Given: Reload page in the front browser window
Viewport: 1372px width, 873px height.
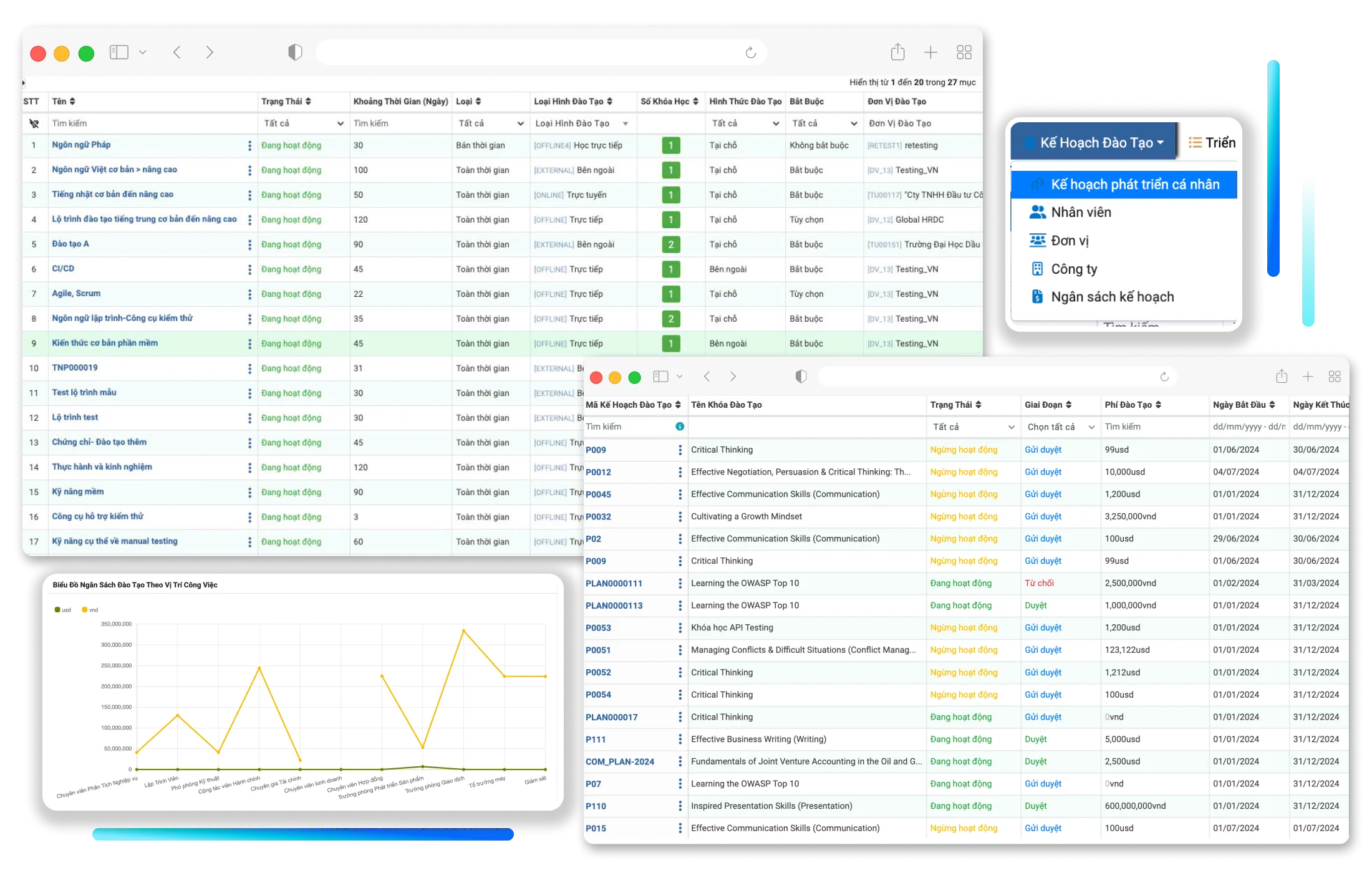Looking at the screenshot, I should tap(1164, 377).
